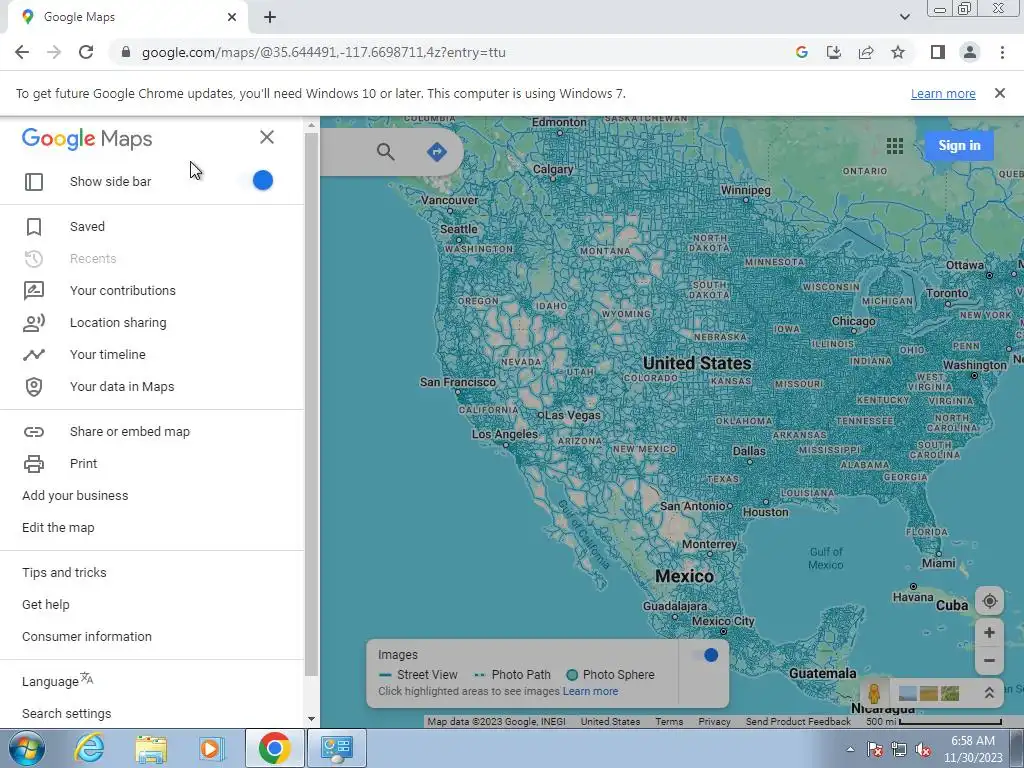Open a new tab with the plus button
Image resolution: width=1024 pixels, height=768 pixels.
coord(270,18)
